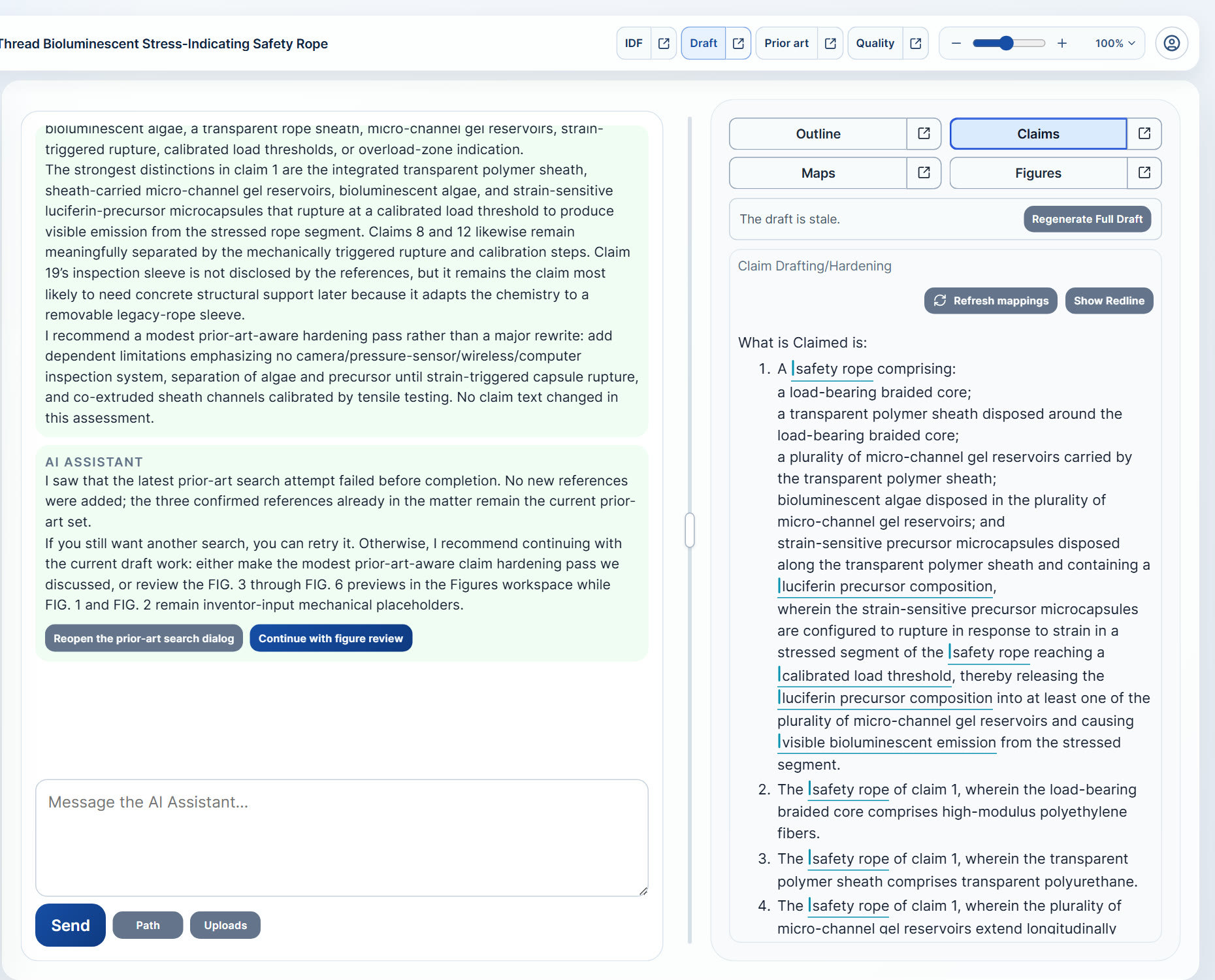Image resolution: width=1215 pixels, height=980 pixels.
Task: Adjust the zoom slider handle
Action: (1007, 43)
